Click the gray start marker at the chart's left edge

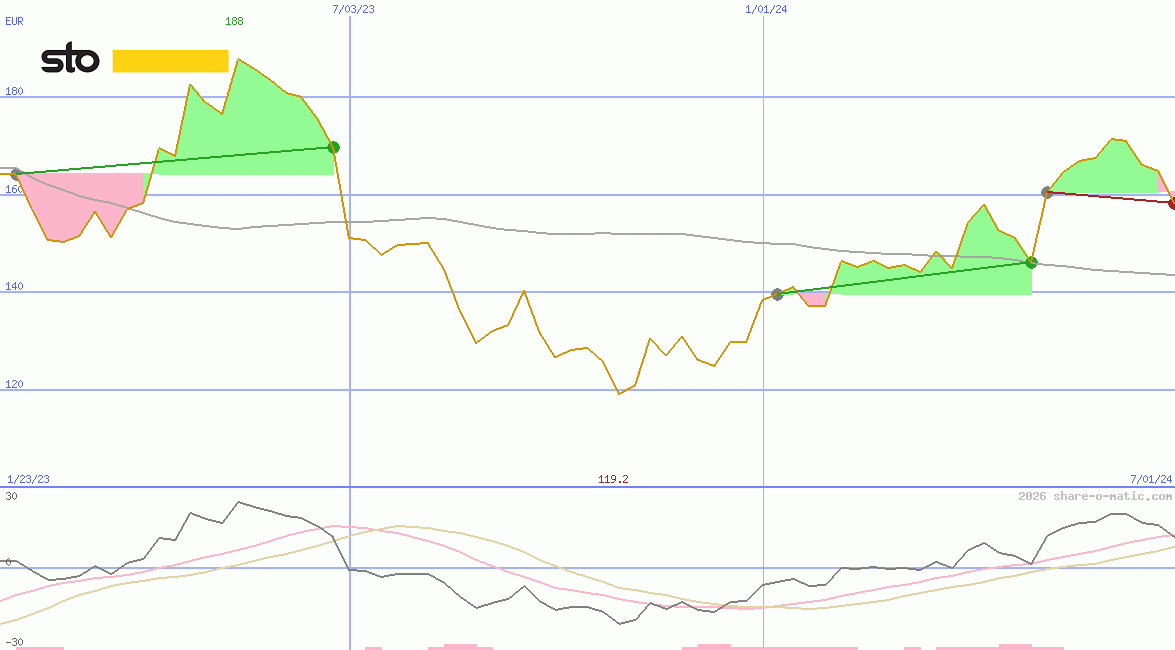pyautogui.click(x=15, y=174)
